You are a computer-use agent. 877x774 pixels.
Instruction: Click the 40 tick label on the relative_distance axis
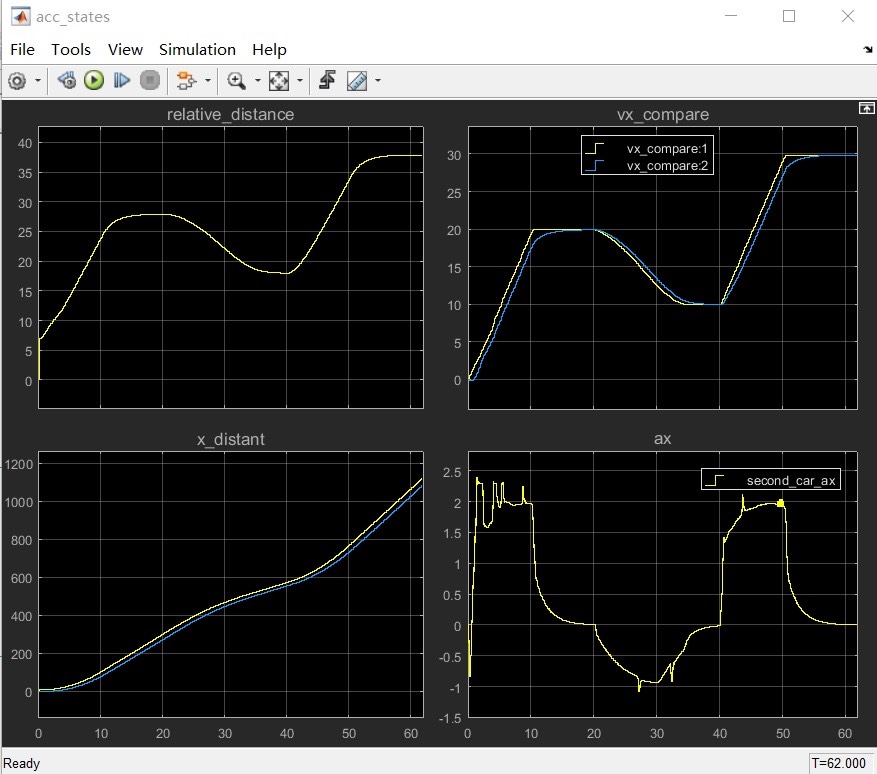pyautogui.click(x=25, y=143)
